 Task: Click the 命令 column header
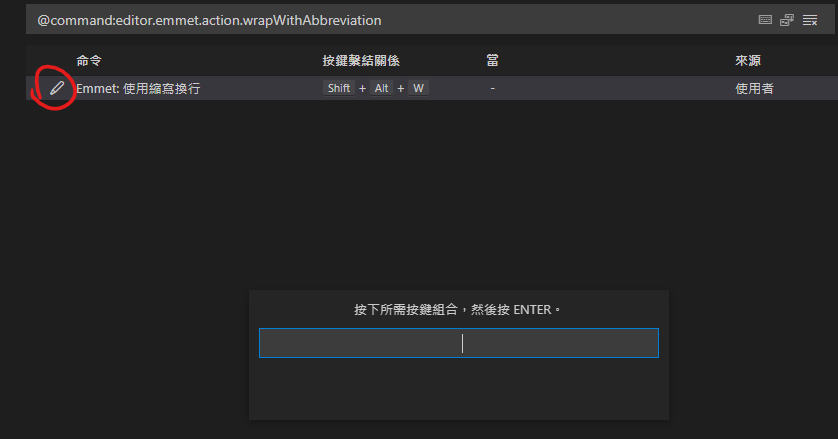(x=89, y=61)
